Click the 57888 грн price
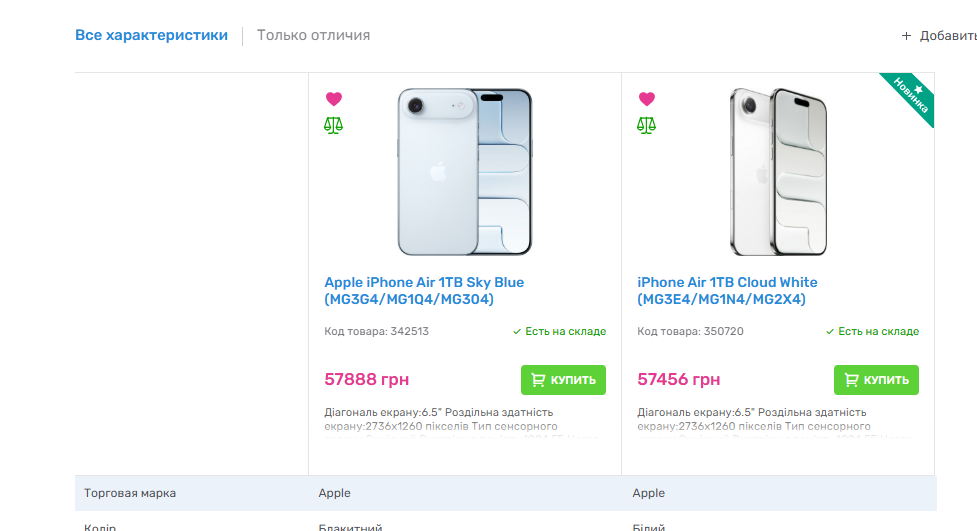This screenshot has width=977, height=531. click(x=367, y=379)
